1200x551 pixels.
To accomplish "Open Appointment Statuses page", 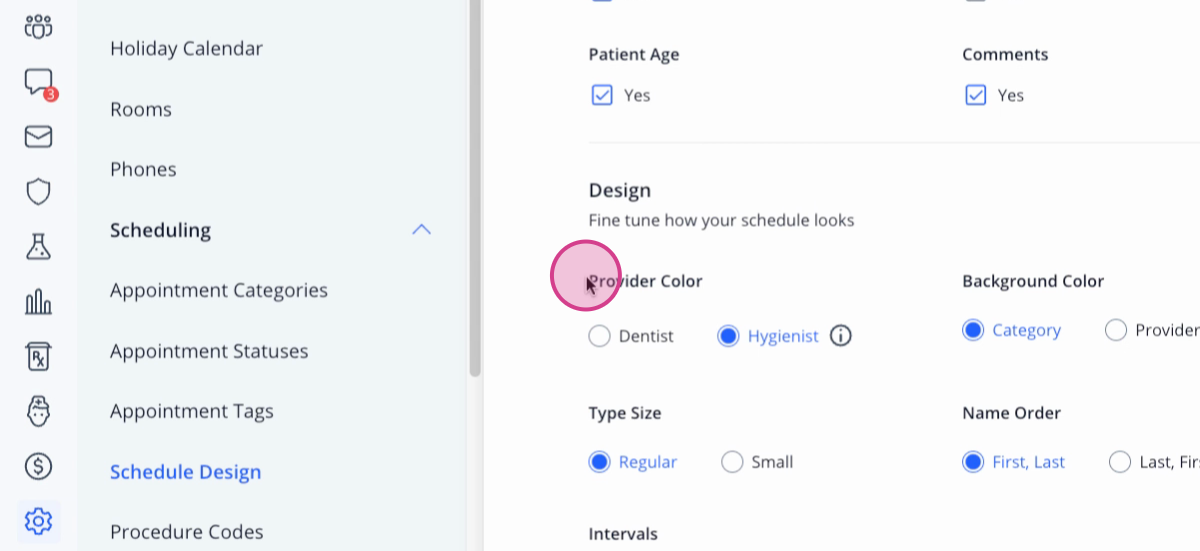I will (209, 351).
